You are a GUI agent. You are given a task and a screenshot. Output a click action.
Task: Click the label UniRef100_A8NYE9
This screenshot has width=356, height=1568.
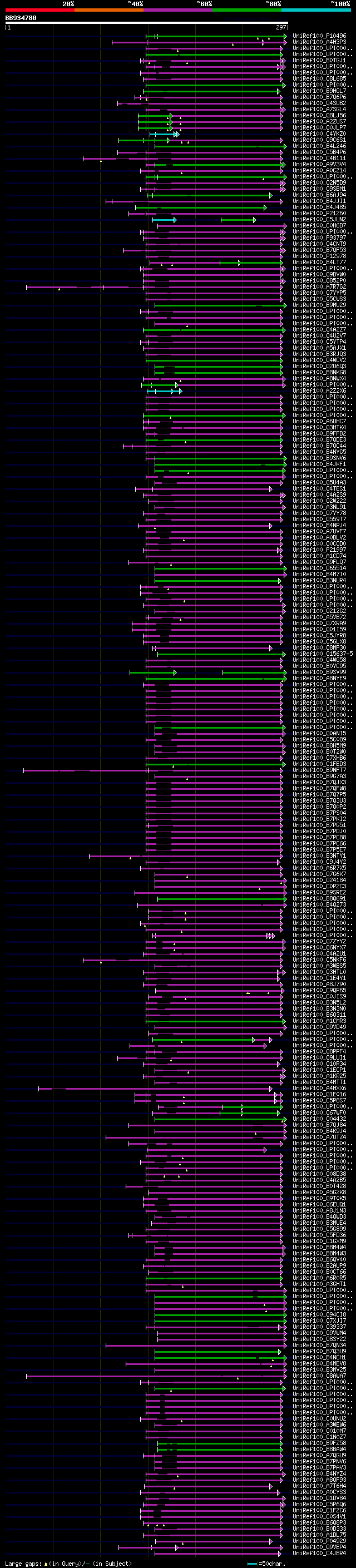319,678
